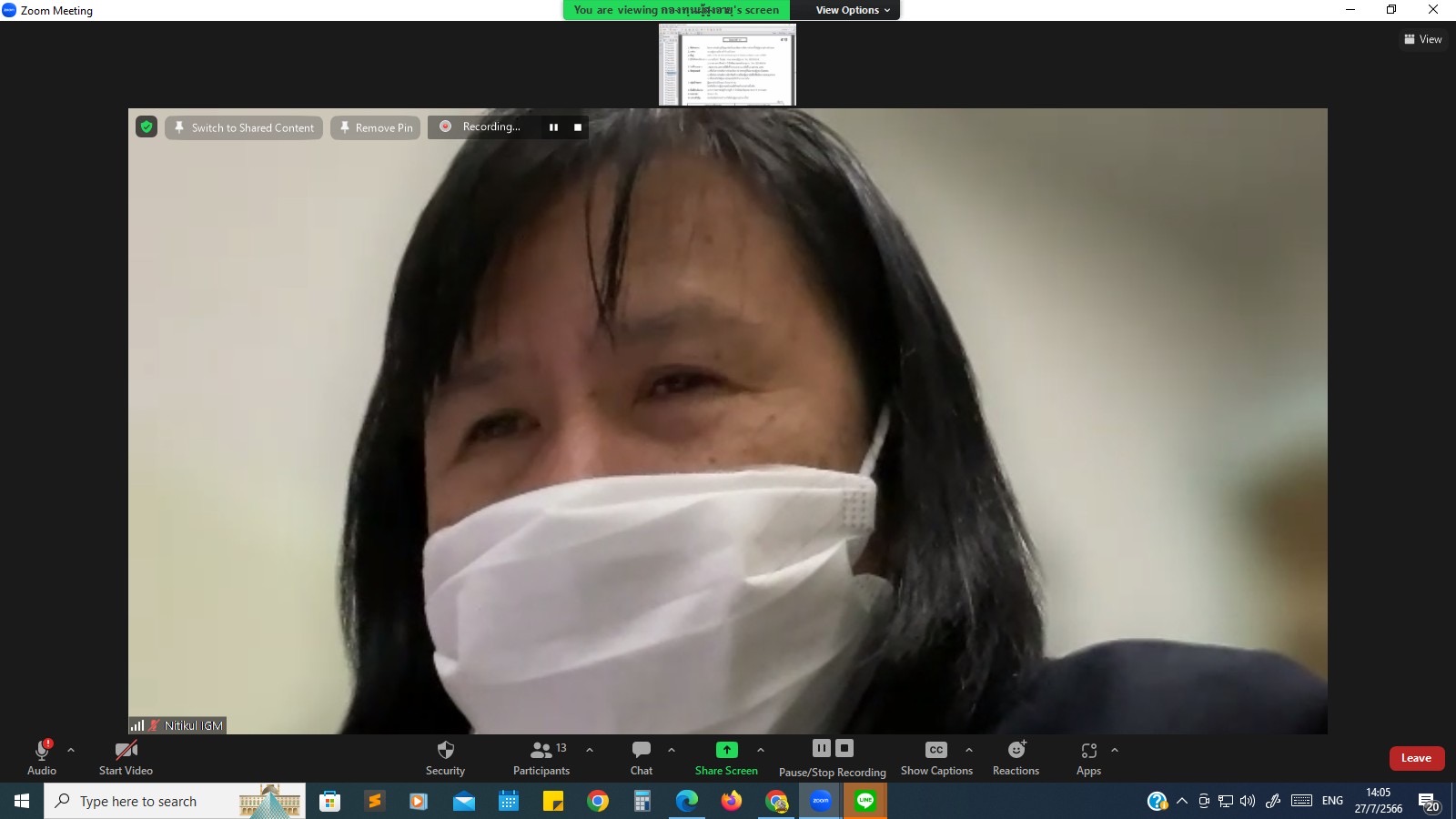Viewport: 1456px width, 819px height.
Task: Open the Security shield menu
Action: coord(445,757)
